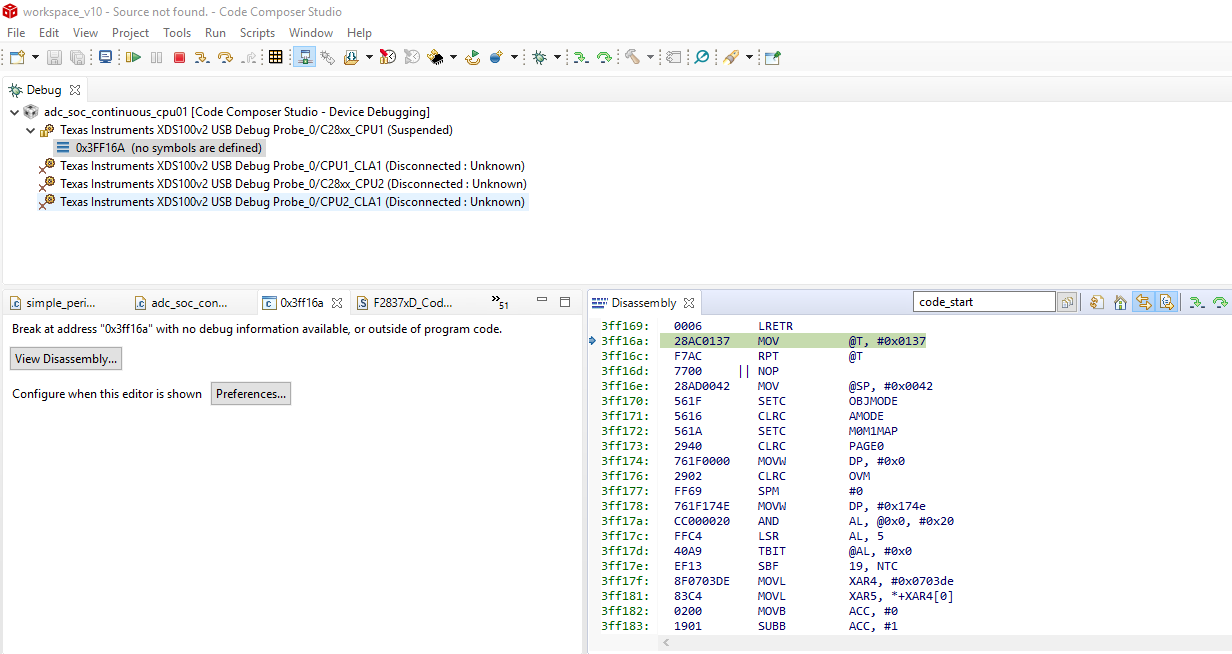
Task: Click the Home icon in Disassembly toolbar
Action: (1120, 302)
